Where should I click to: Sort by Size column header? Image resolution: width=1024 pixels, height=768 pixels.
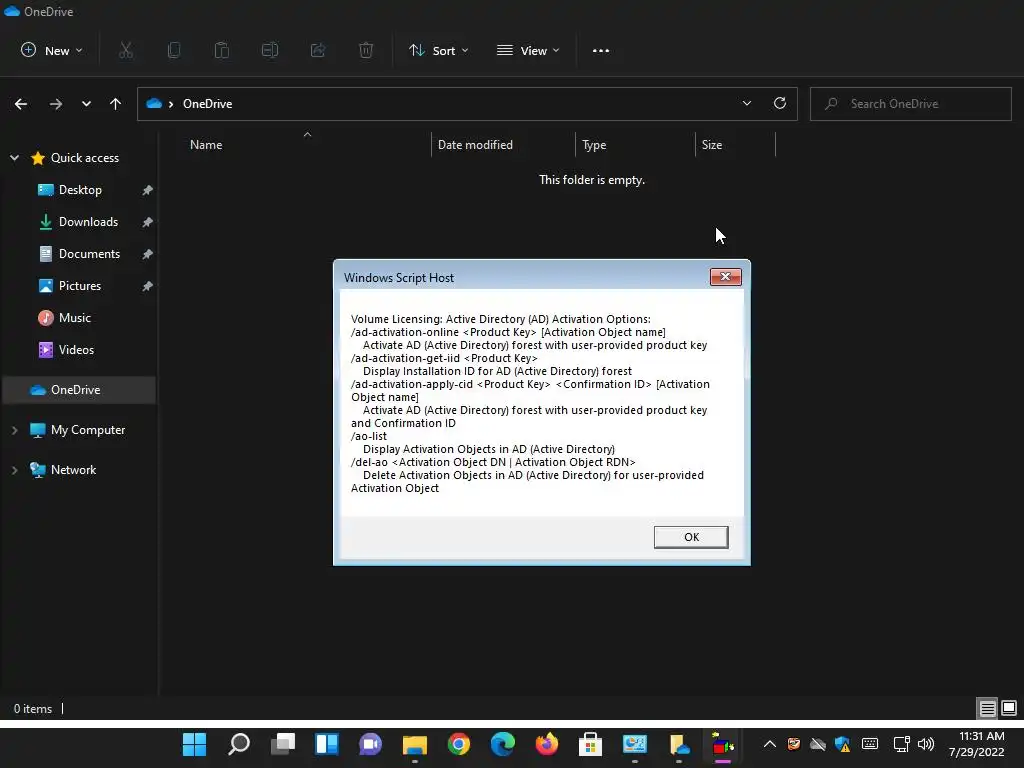click(x=712, y=145)
